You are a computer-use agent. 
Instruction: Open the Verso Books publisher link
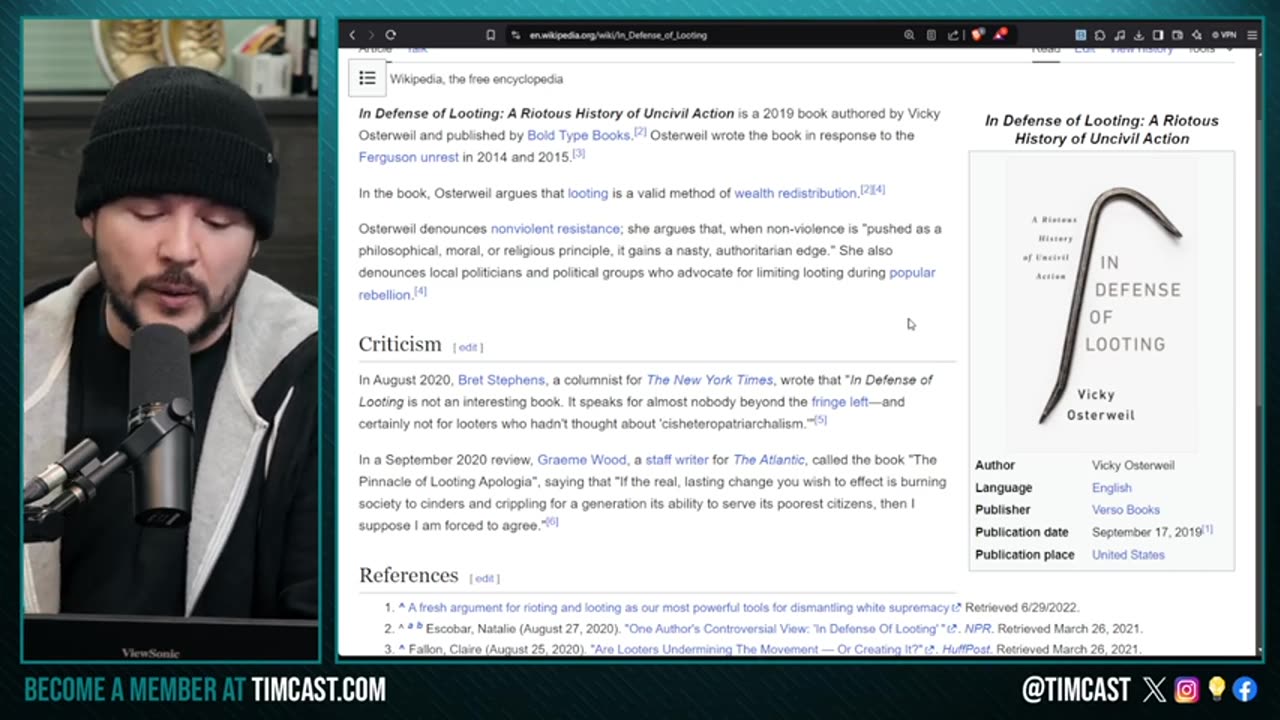(x=1126, y=510)
